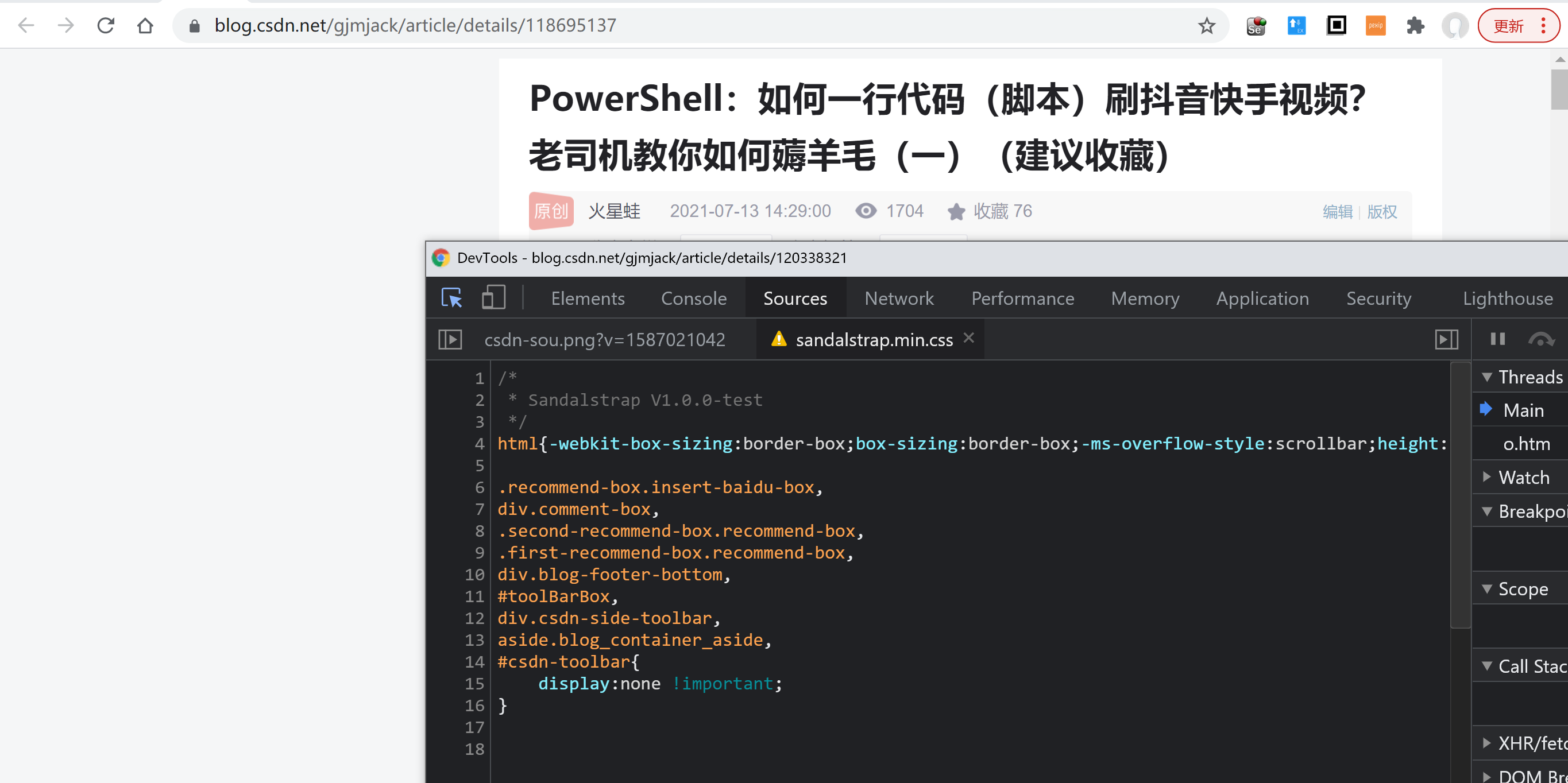Open the Lighthouse tab
The width and height of the screenshot is (1568, 783).
[1507, 298]
